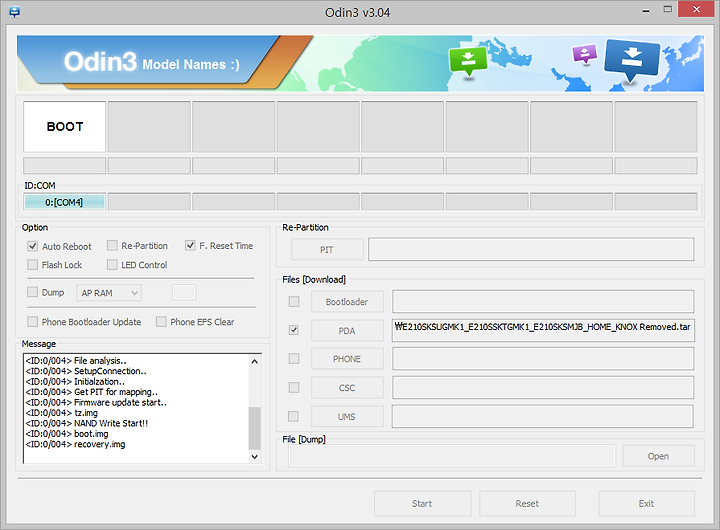Click the PDA file path field

(543, 330)
